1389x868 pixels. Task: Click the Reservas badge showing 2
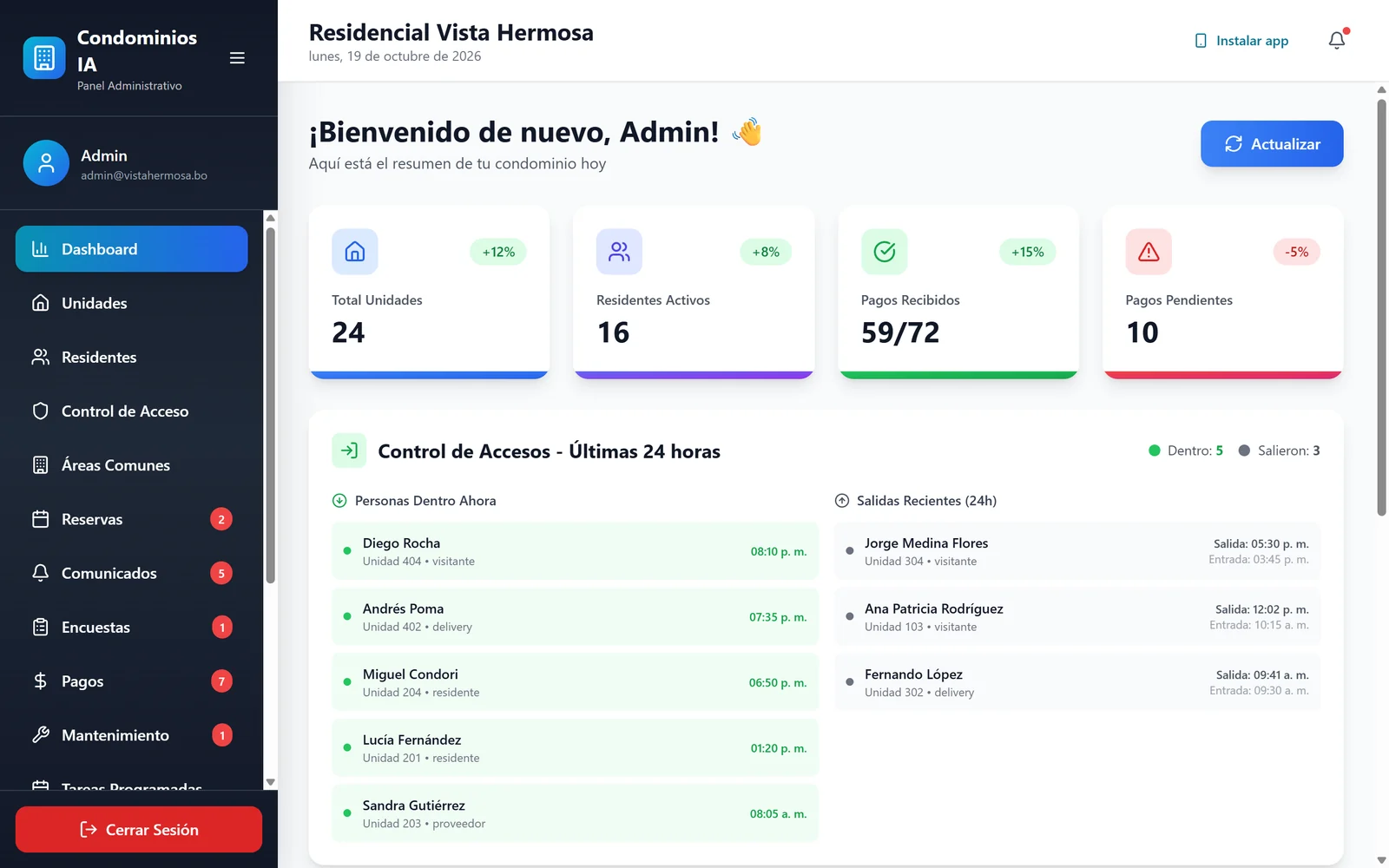(221, 519)
